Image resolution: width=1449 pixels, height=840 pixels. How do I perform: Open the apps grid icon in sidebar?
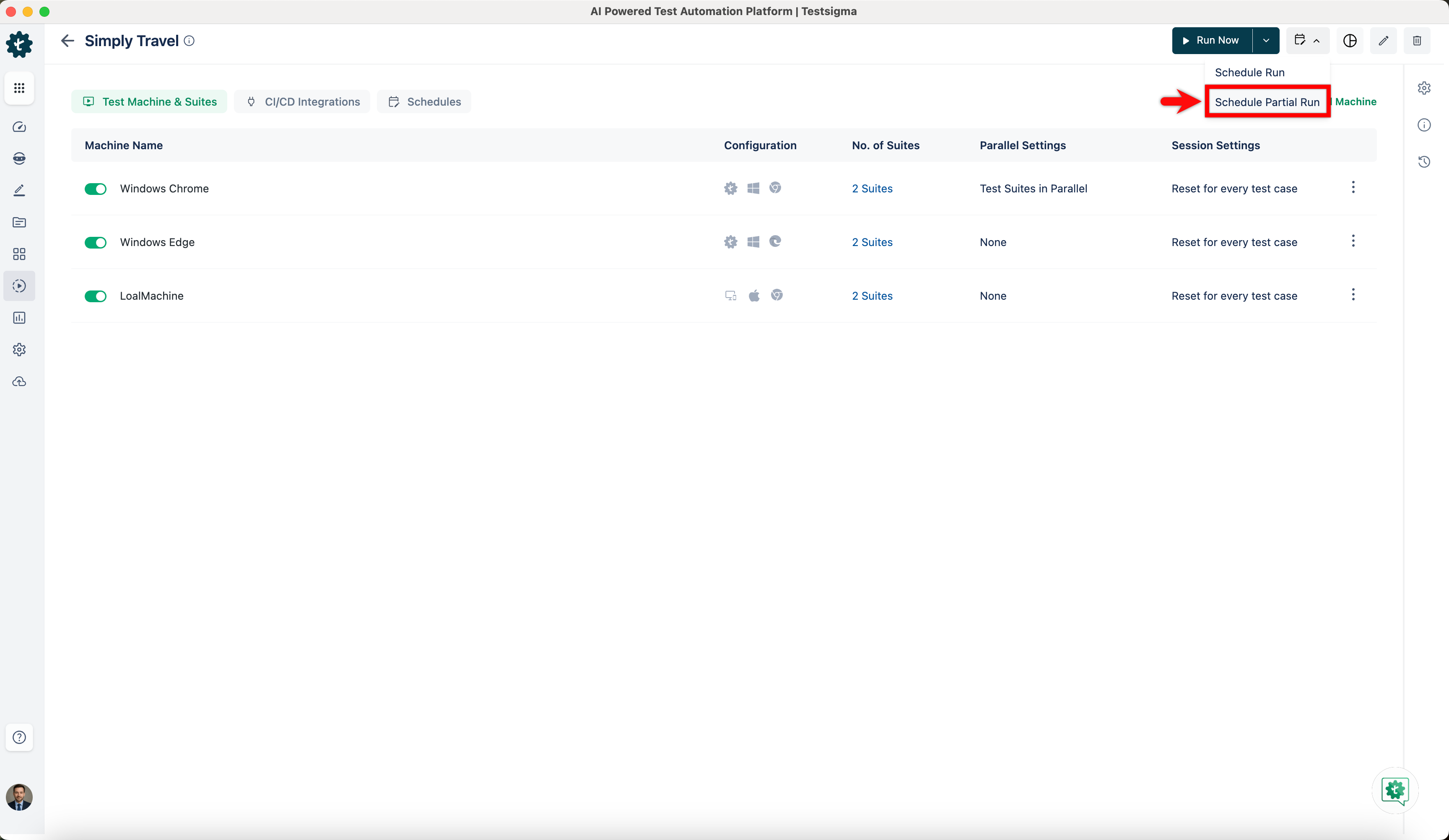point(19,88)
